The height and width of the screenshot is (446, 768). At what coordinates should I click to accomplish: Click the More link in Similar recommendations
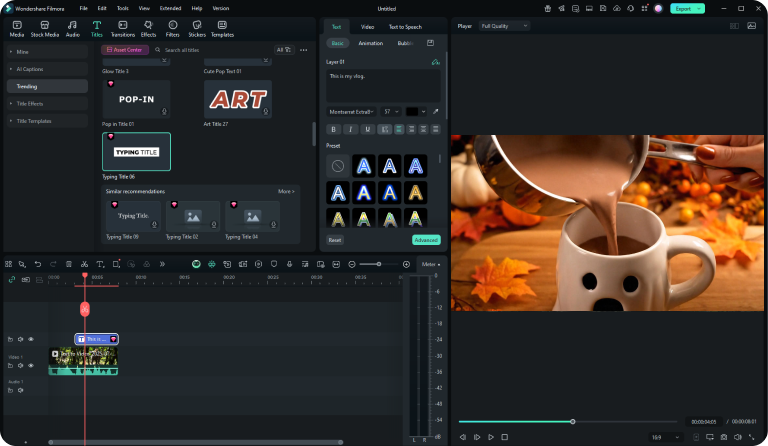point(286,191)
